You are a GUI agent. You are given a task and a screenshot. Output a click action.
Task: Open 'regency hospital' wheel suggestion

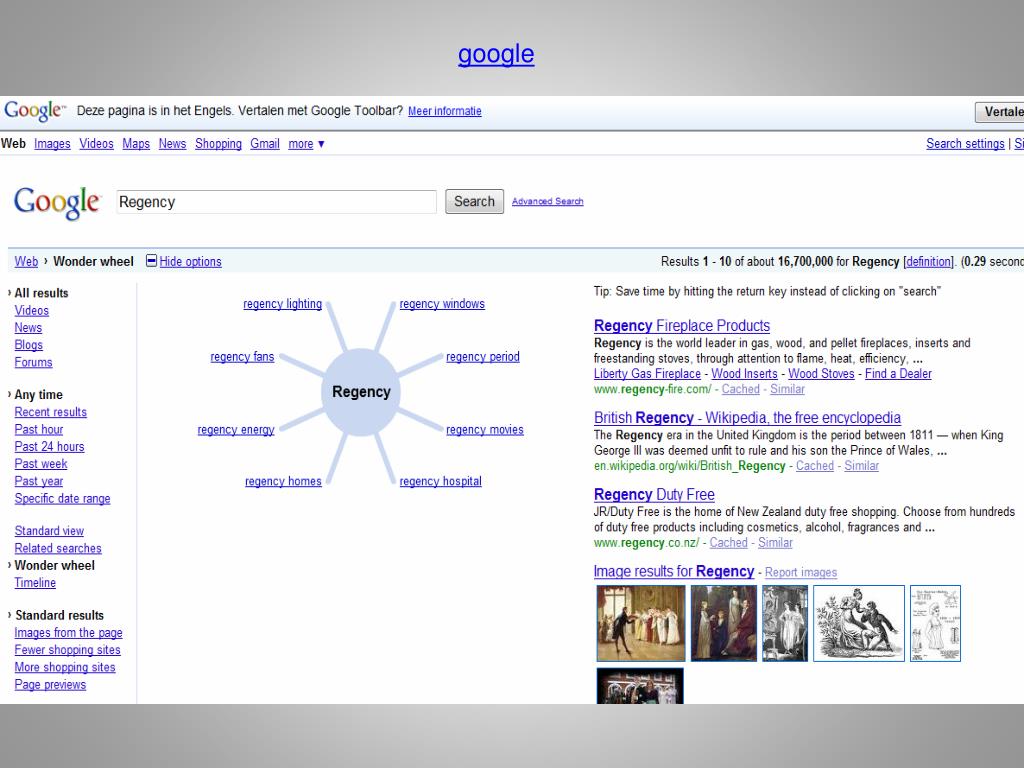(x=441, y=481)
